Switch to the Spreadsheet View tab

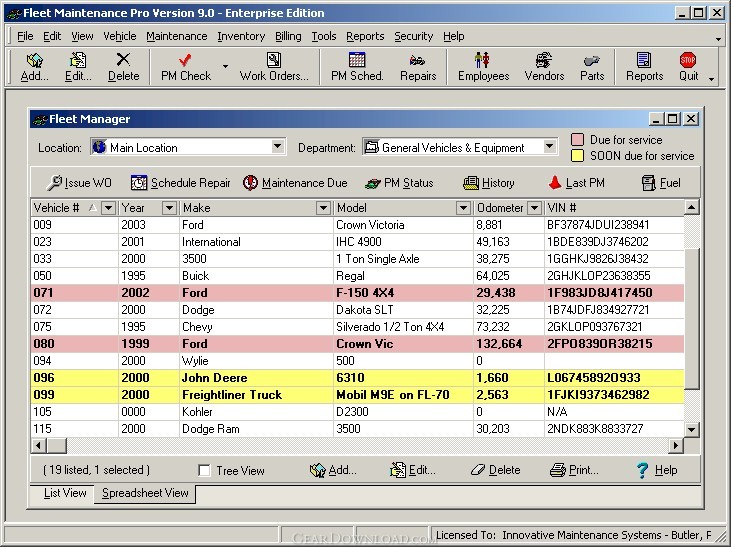tap(145, 493)
